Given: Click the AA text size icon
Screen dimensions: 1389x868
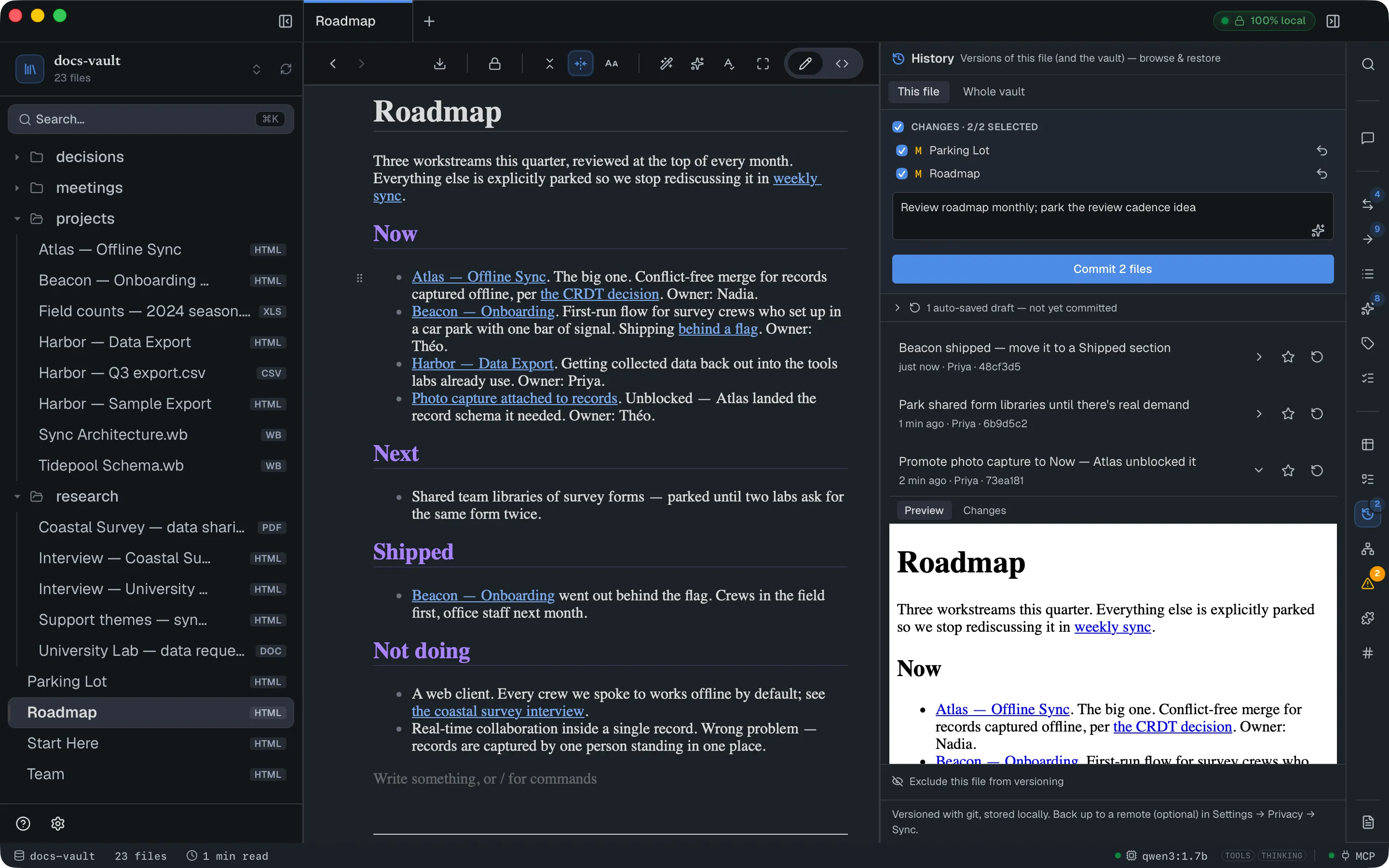Looking at the screenshot, I should (612, 64).
